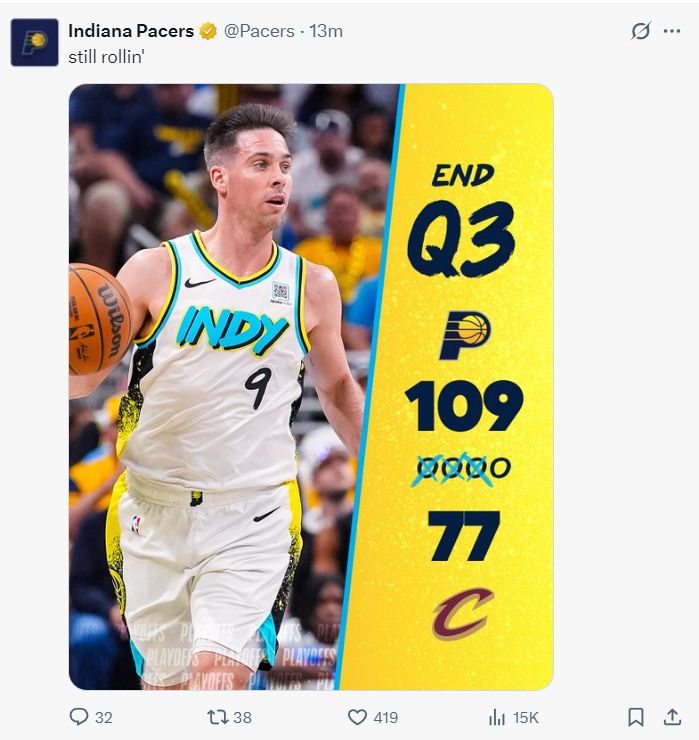
Task: Click the gold verified badge
Action: tap(208, 31)
